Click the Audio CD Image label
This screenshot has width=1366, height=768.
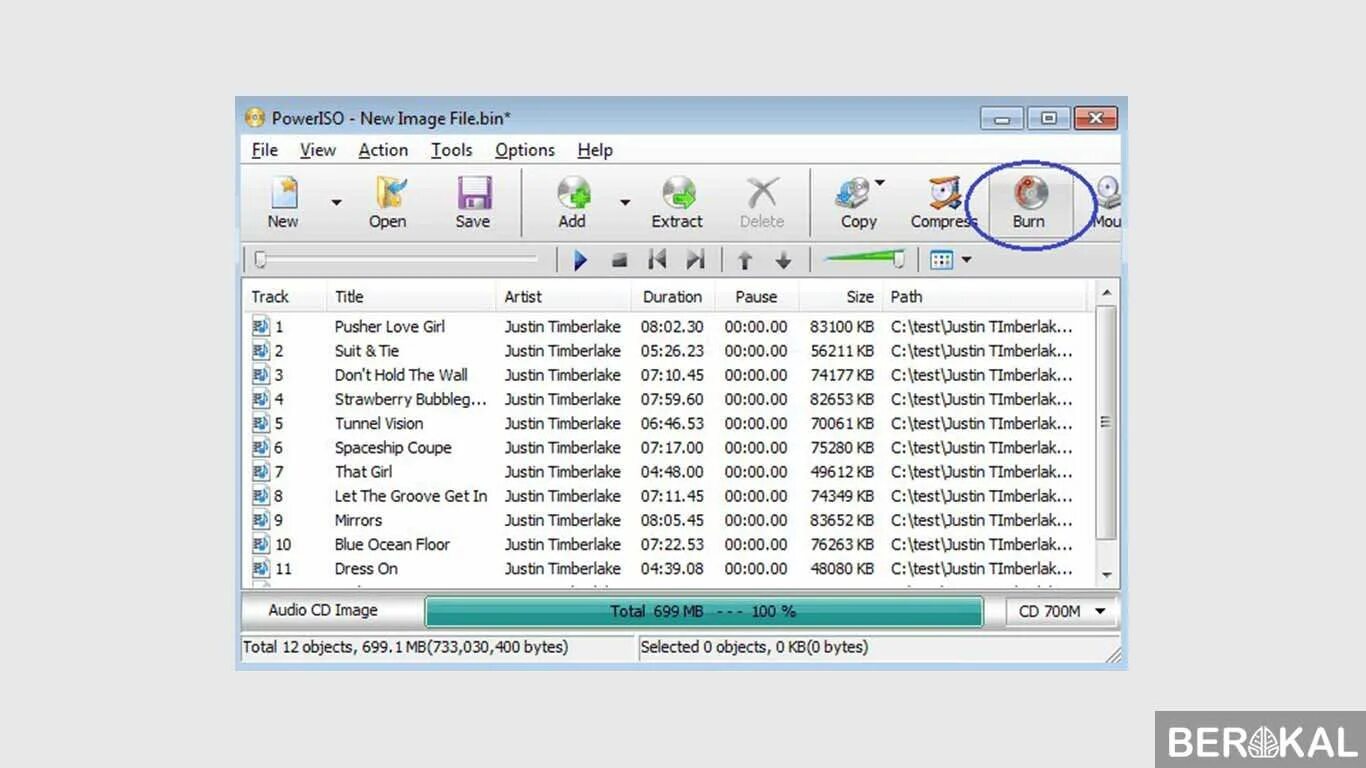click(x=323, y=610)
